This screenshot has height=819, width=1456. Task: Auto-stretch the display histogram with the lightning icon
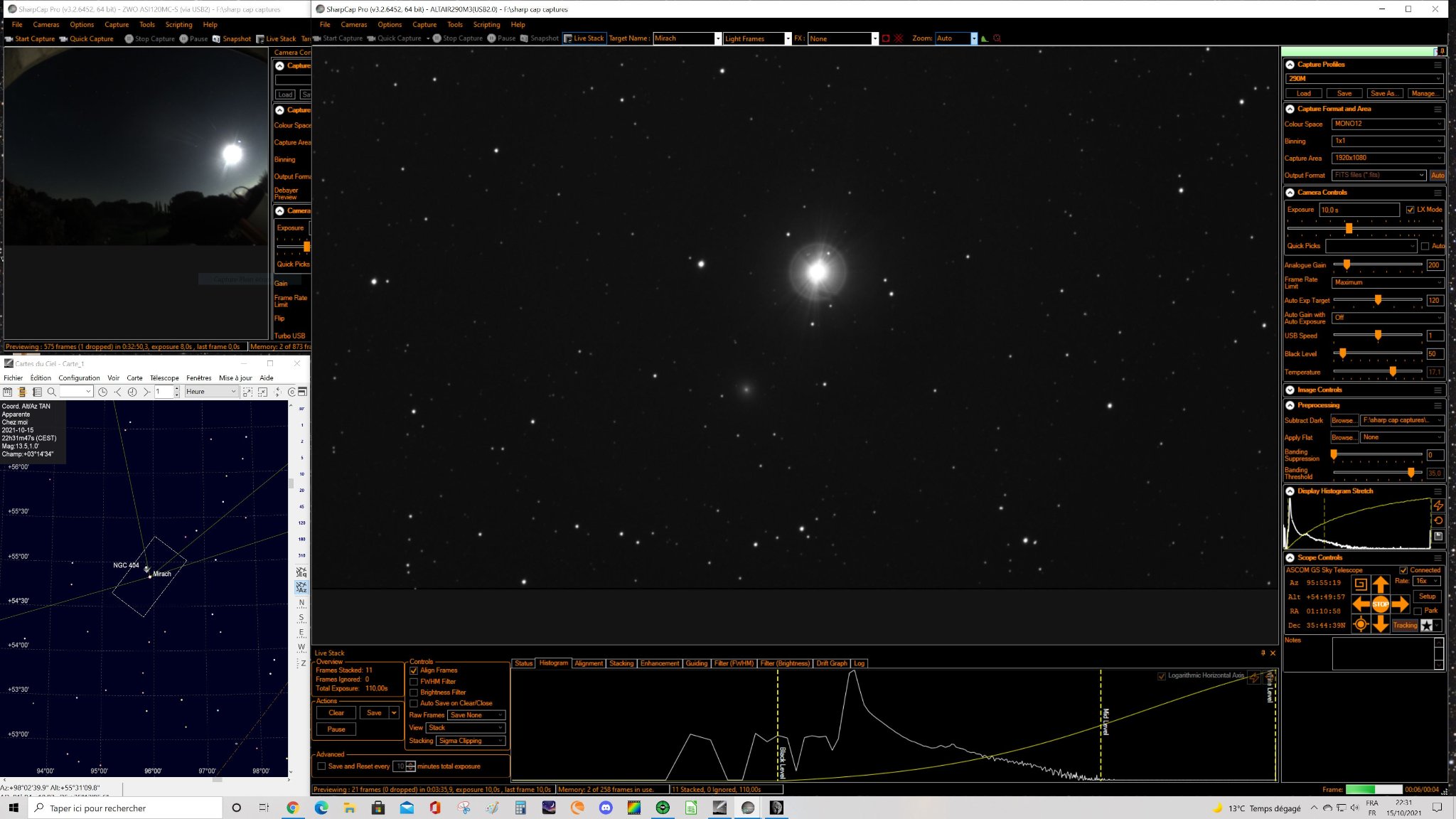click(1438, 505)
